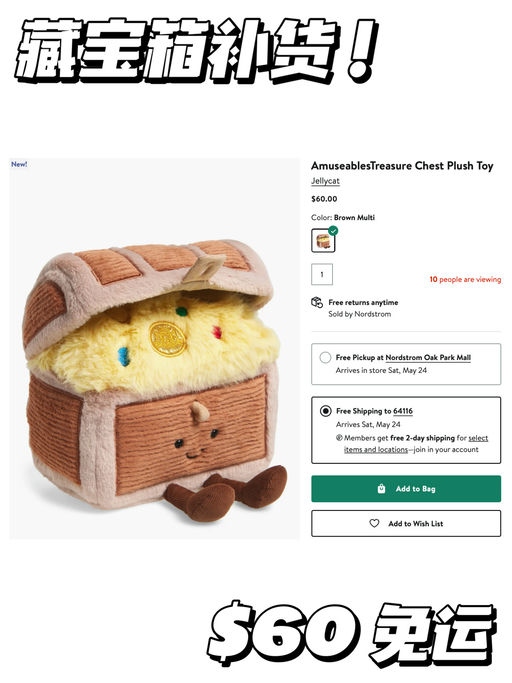Click the heart icon beside Add to Wish List
Viewport: 512px width, 683px height.
(x=374, y=523)
